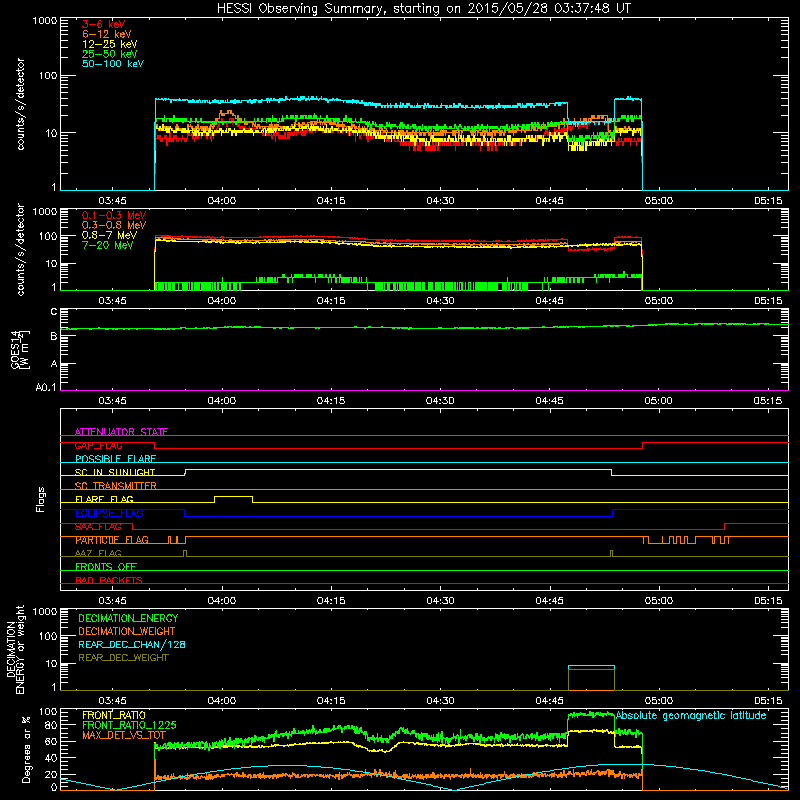This screenshot has height=800, width=800.
Task: Select the 0.1-0.3 MeV legend label
Action: pyautogui.click(x=114, y=215)
